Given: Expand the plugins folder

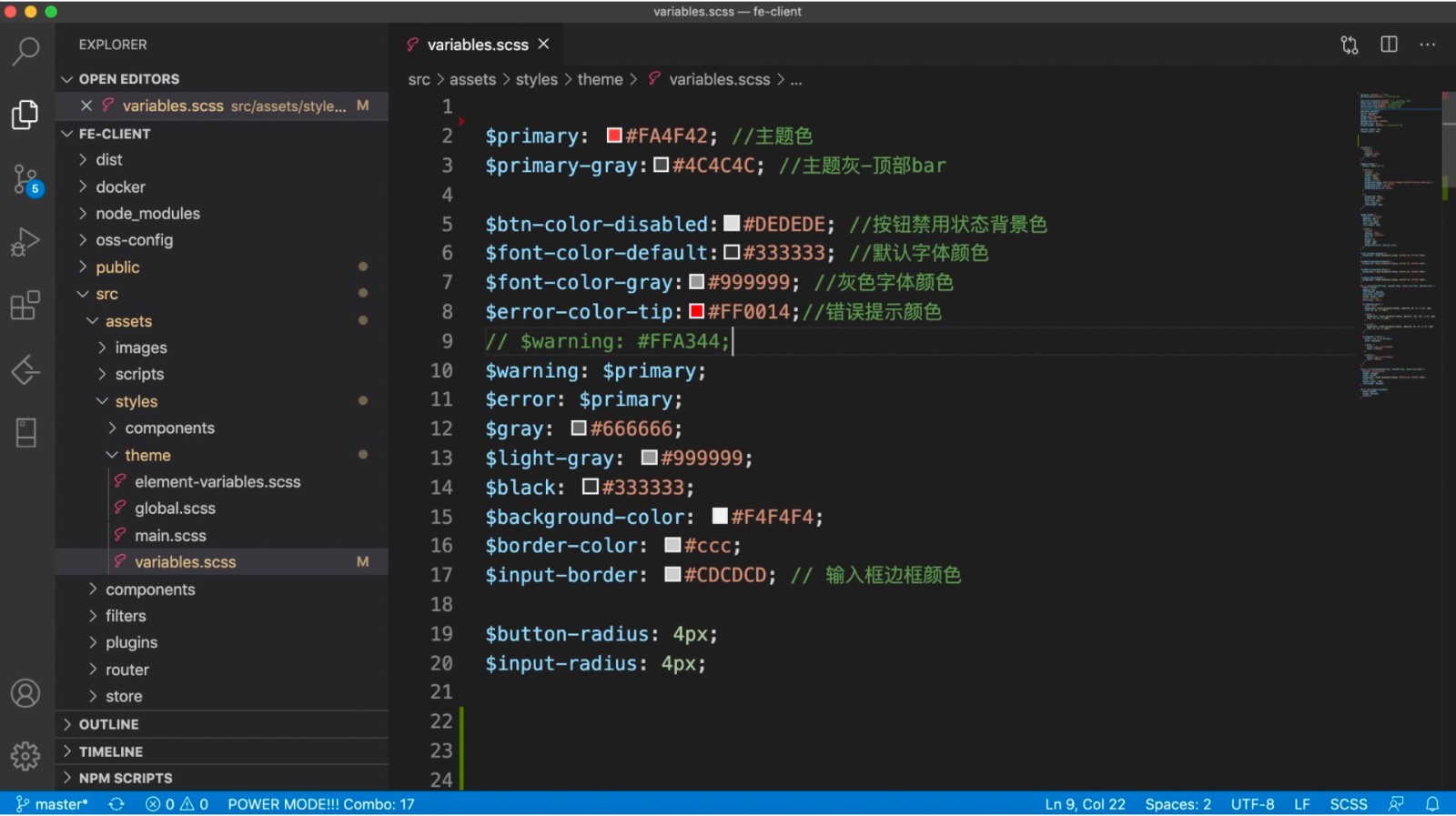Looking at the screenshot, I should tap(222, 642).
